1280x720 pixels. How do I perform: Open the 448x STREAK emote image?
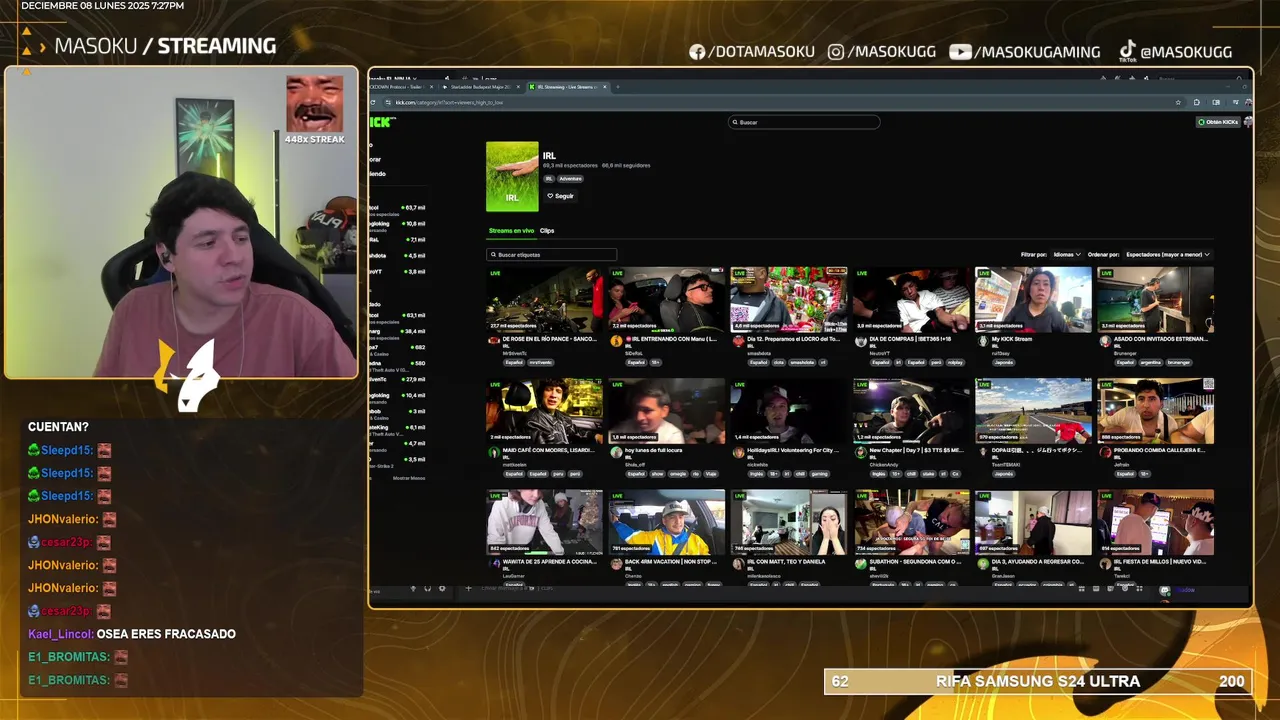click(314, 104)
